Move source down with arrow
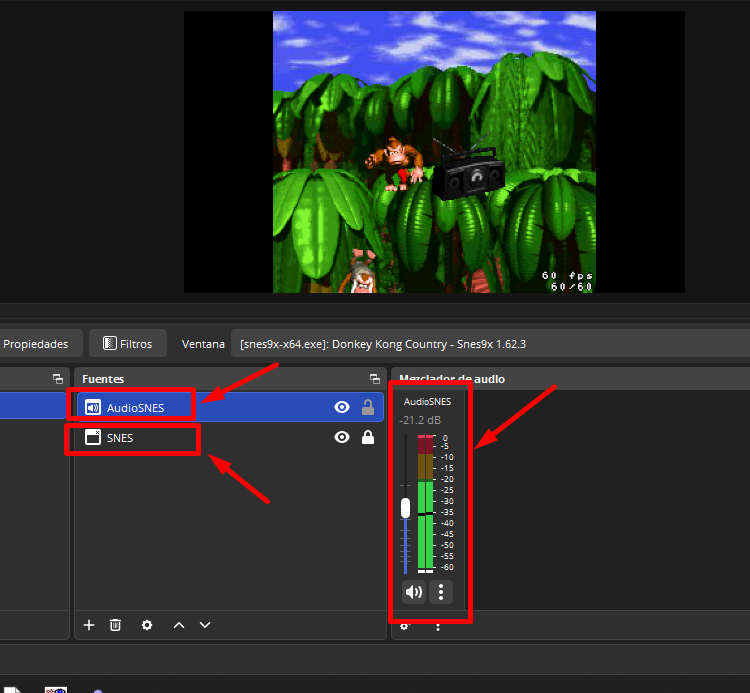The width and height of the screenshot is (750, 693). pyautogui.click(x=205, y=625)
